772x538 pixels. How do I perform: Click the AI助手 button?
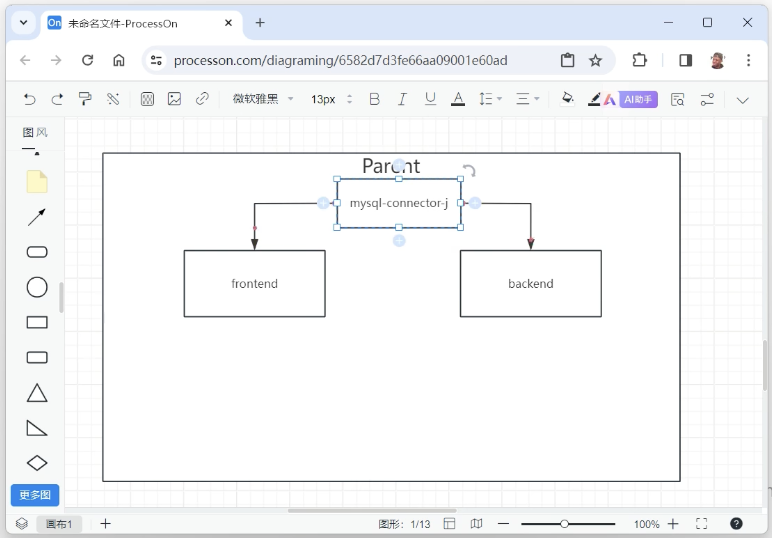638,99
